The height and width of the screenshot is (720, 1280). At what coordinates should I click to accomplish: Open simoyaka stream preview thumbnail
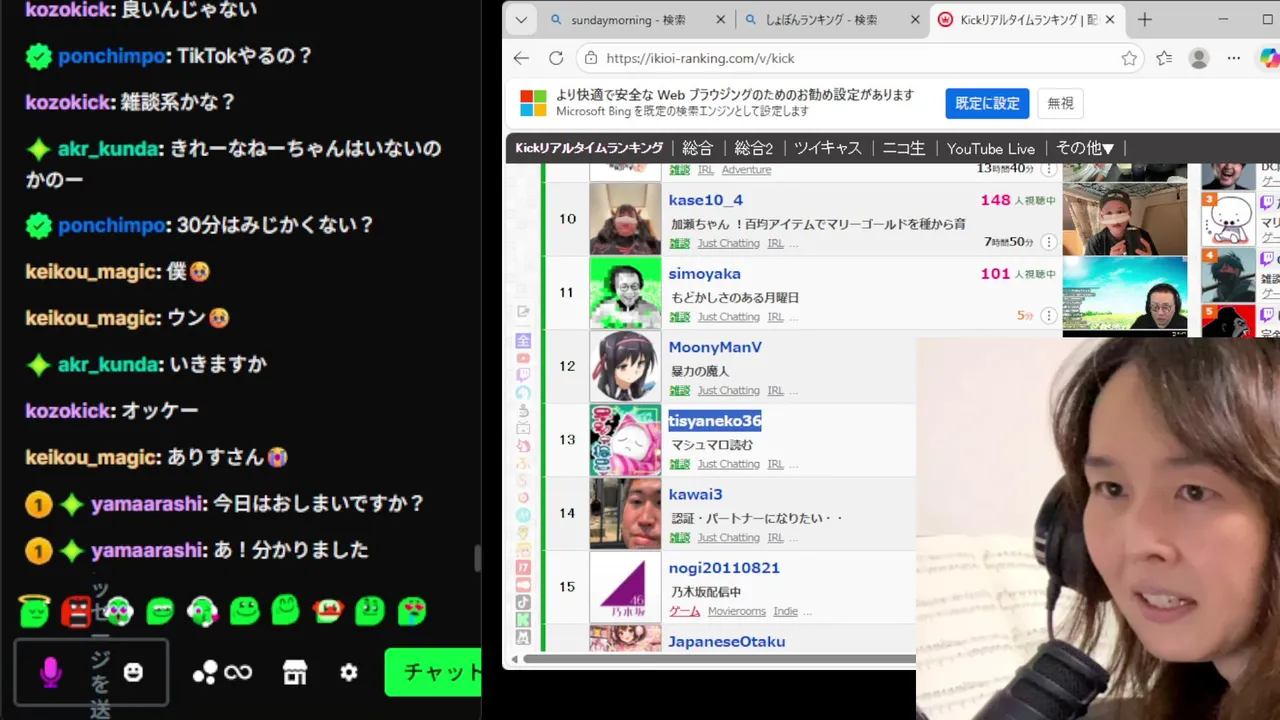click(x=1124, y=293)
